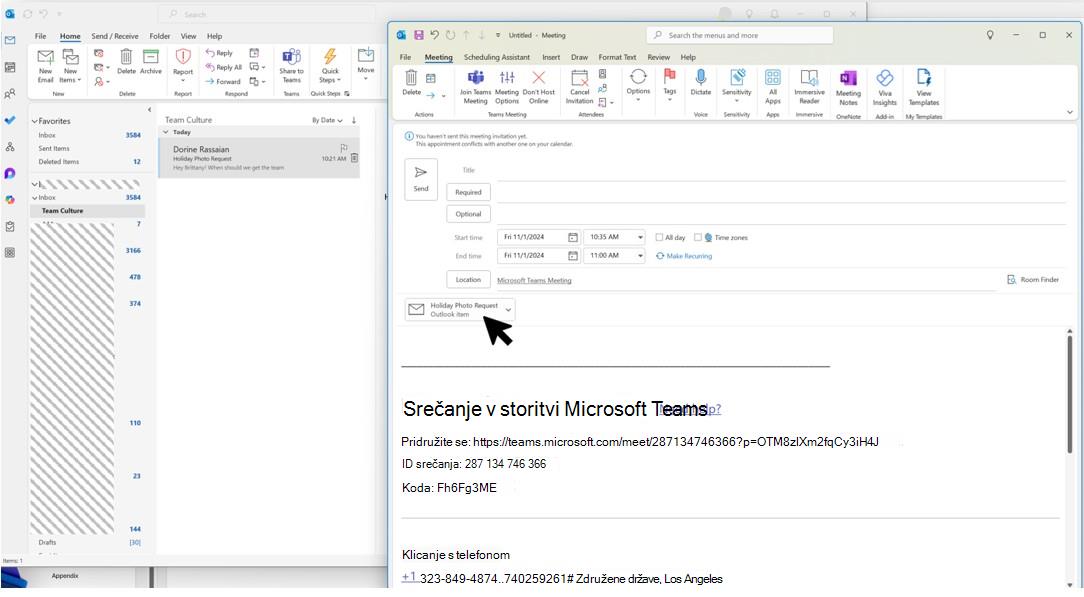Image resolution: width=1084 pixels, height=597 pixels.
Task: Open Sensitivity dropdown
Action: (x=737, y=86)
